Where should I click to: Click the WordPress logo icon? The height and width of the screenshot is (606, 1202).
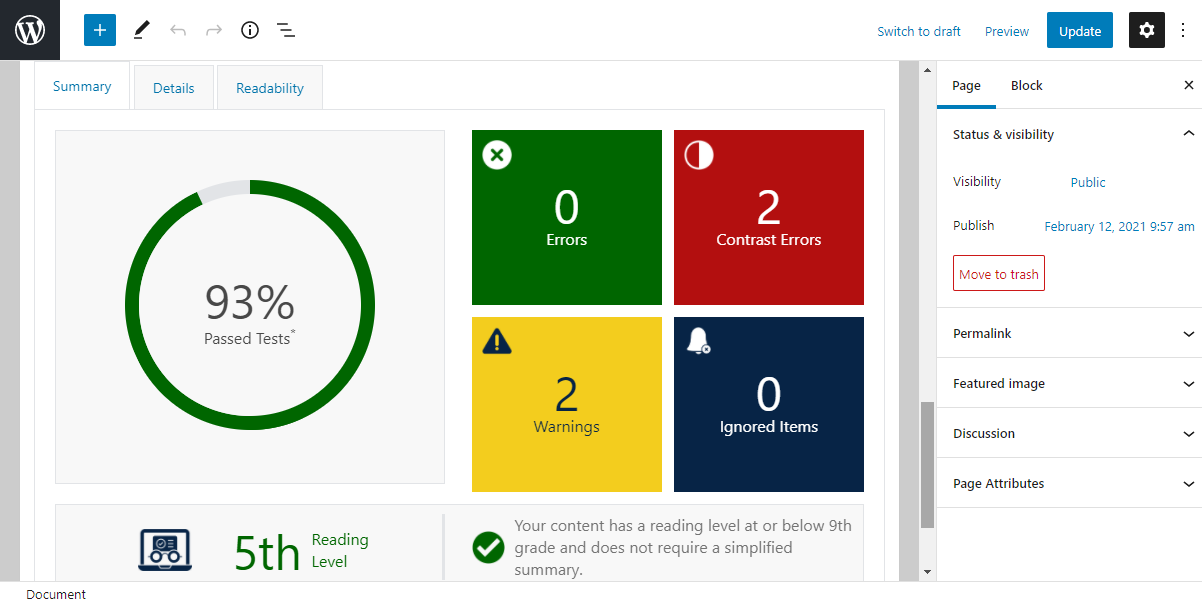tap(30, 30)
